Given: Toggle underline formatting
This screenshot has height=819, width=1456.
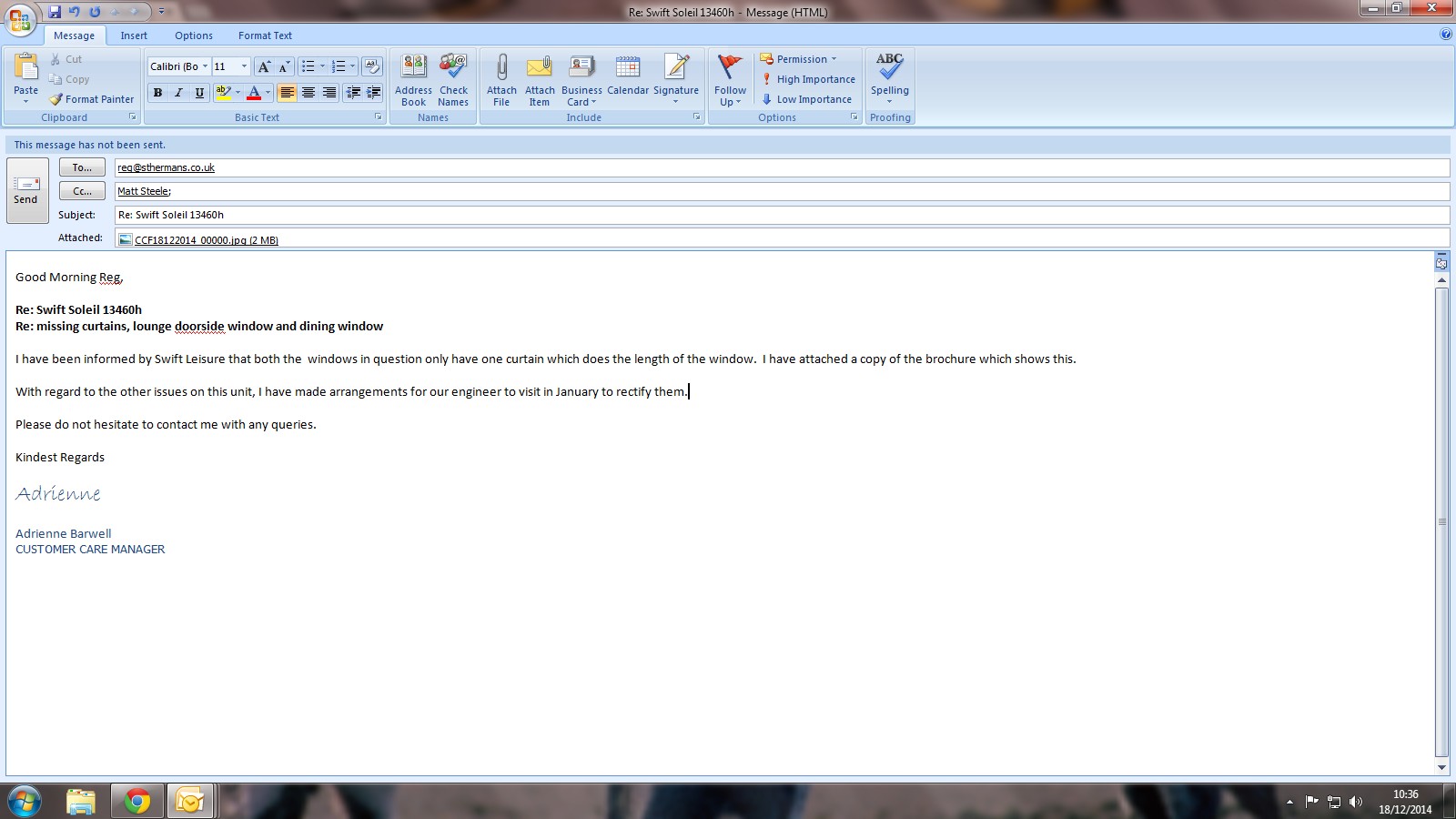Looking at the screenshot, I should pyautogui.click(x=199, y=93).
